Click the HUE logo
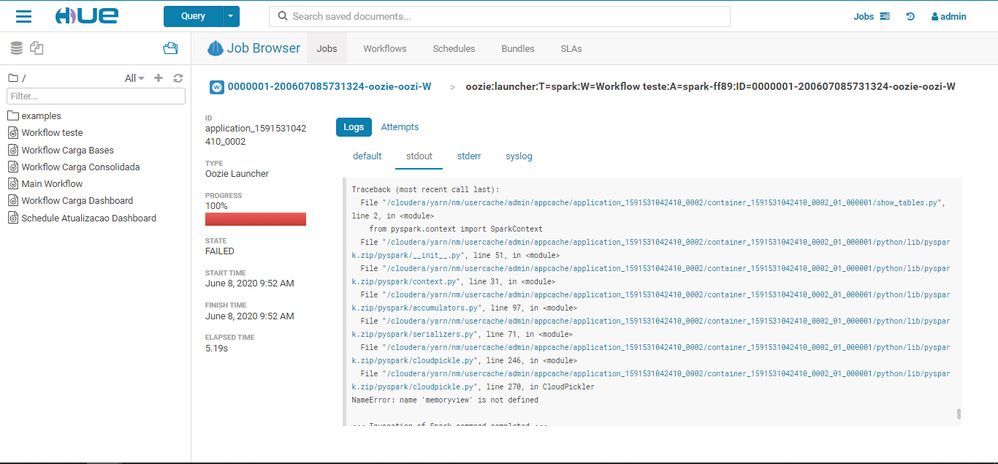The height and width of the screenshot is (464, 998). [x=85, y=17]
